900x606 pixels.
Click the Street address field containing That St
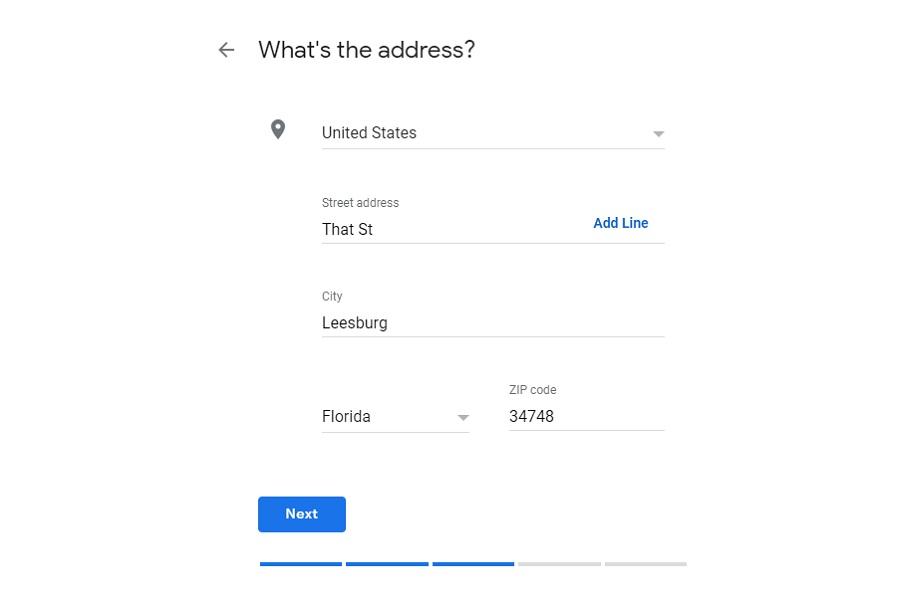[x=450, y=229]
